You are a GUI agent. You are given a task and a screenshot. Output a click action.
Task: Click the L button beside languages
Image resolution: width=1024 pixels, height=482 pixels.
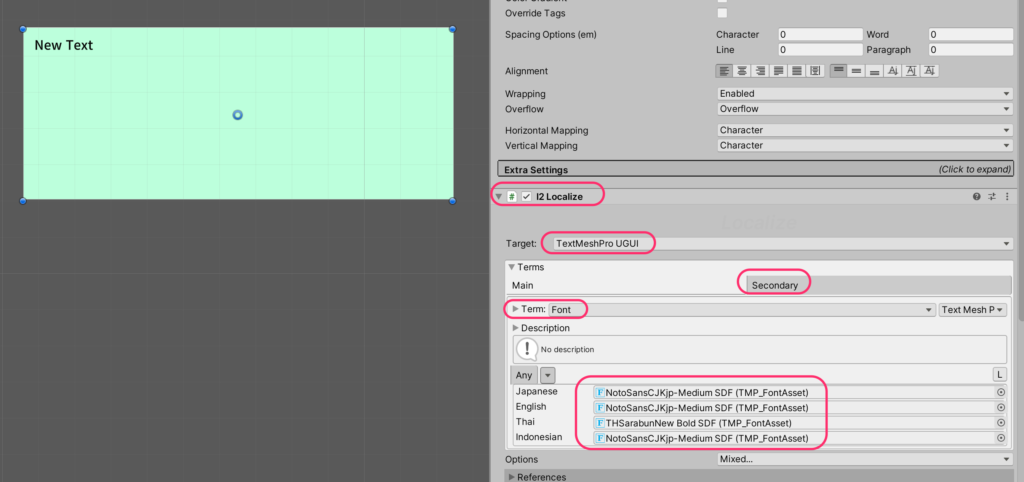click(x=999, y=374)
